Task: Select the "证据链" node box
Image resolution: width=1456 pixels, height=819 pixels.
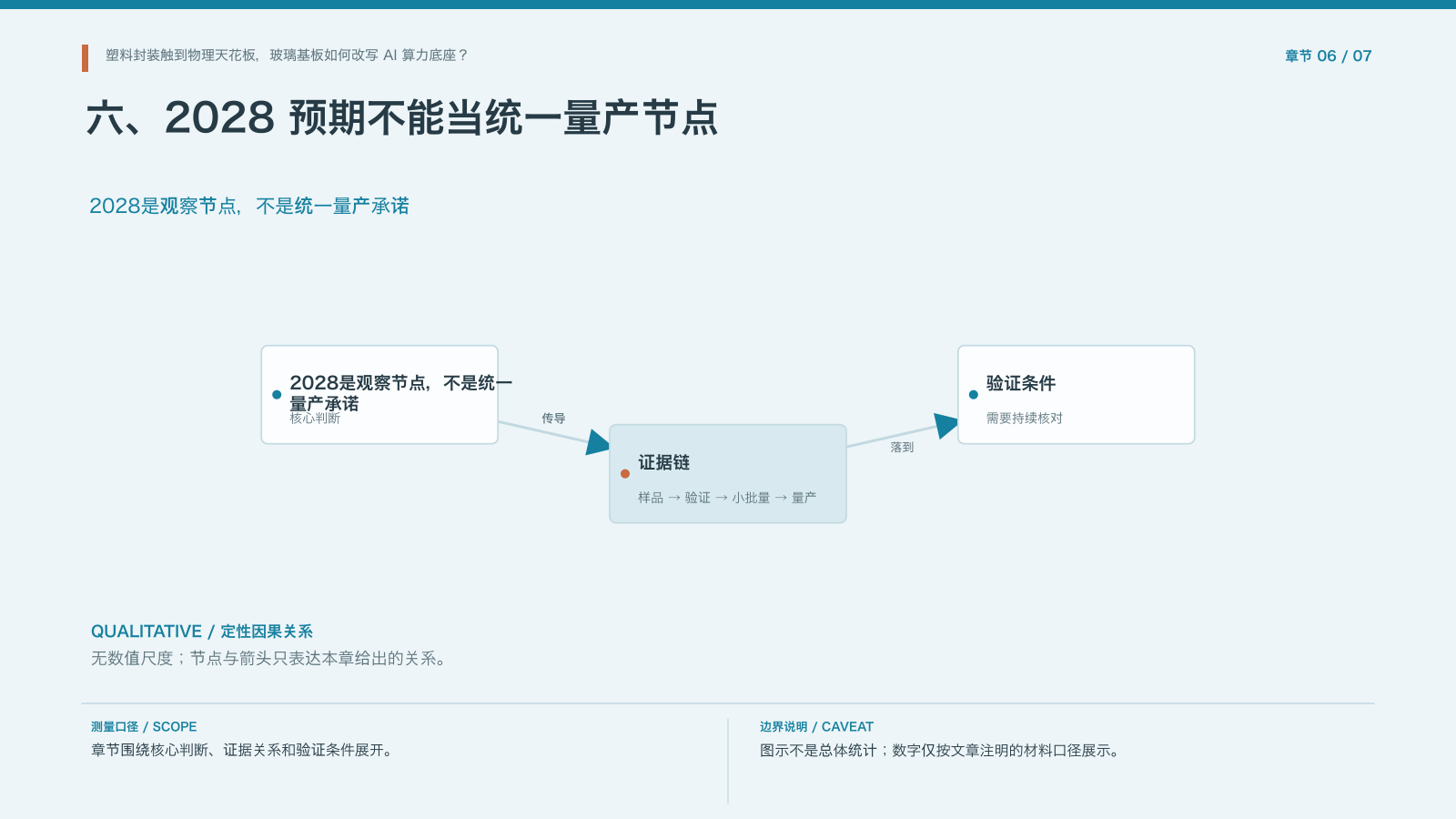Action: click(x=728, y=474)
